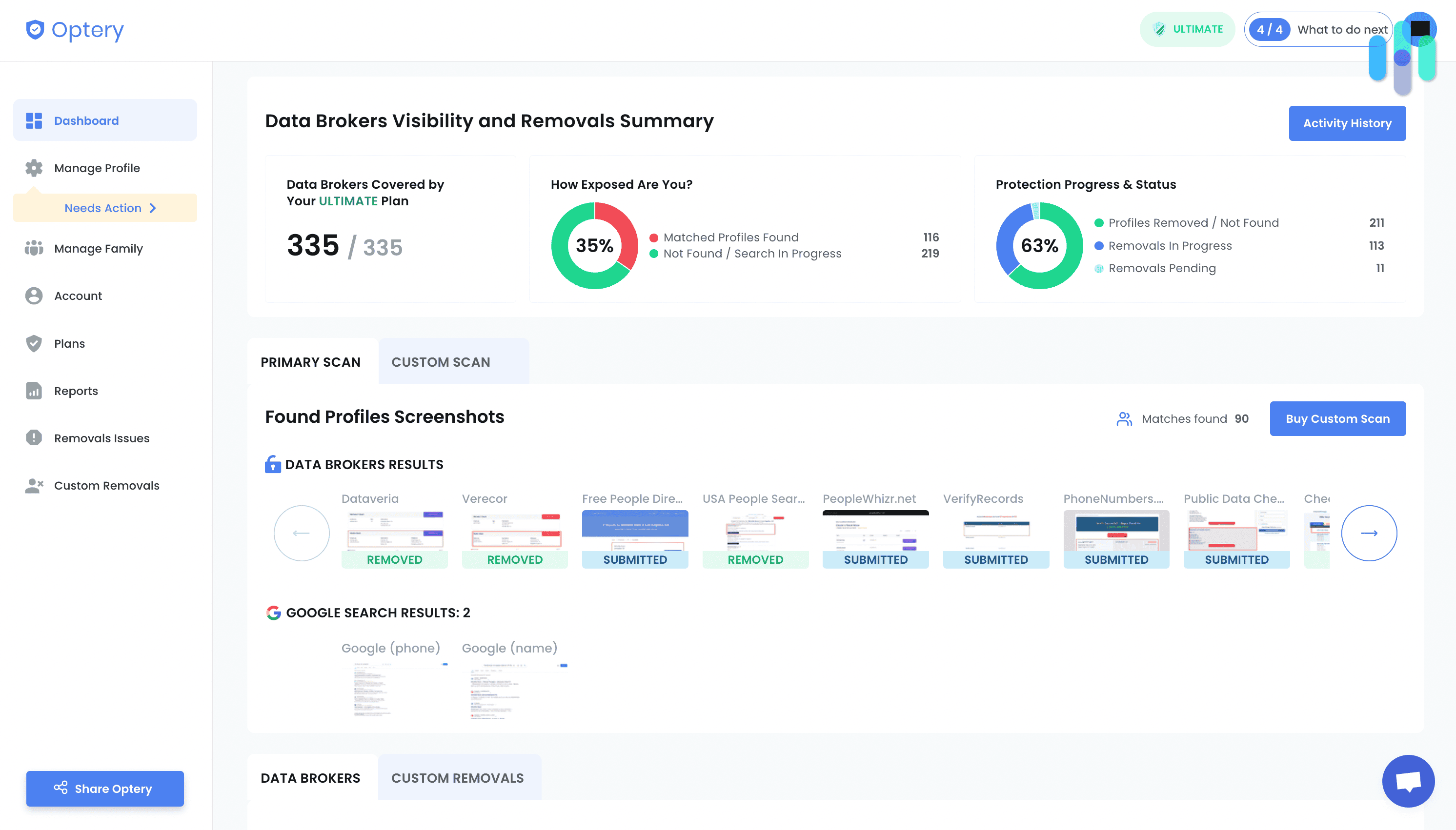Check Removals Issues alert icon
Viewport: 1456px width, 830px height.
34,438
